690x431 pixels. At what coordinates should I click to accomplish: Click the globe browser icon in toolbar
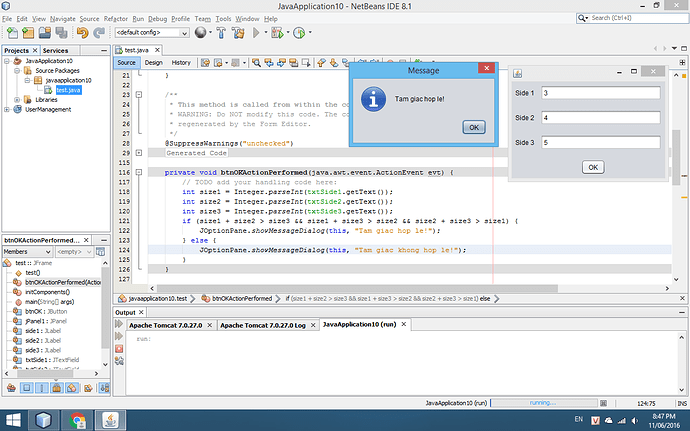[201, 33]
